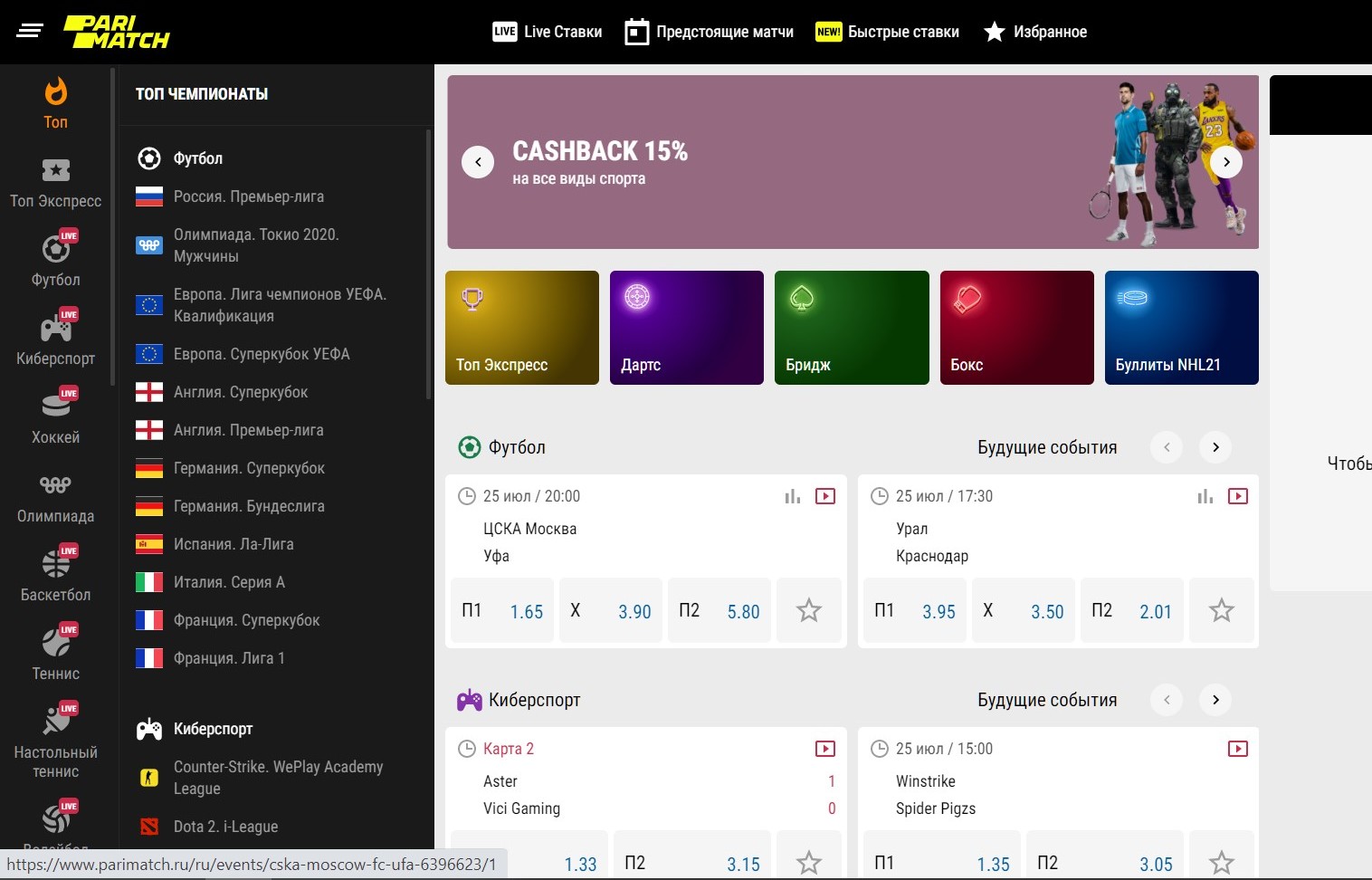
Task: Open Live Ставки section
Action: [x=548, y=32]
